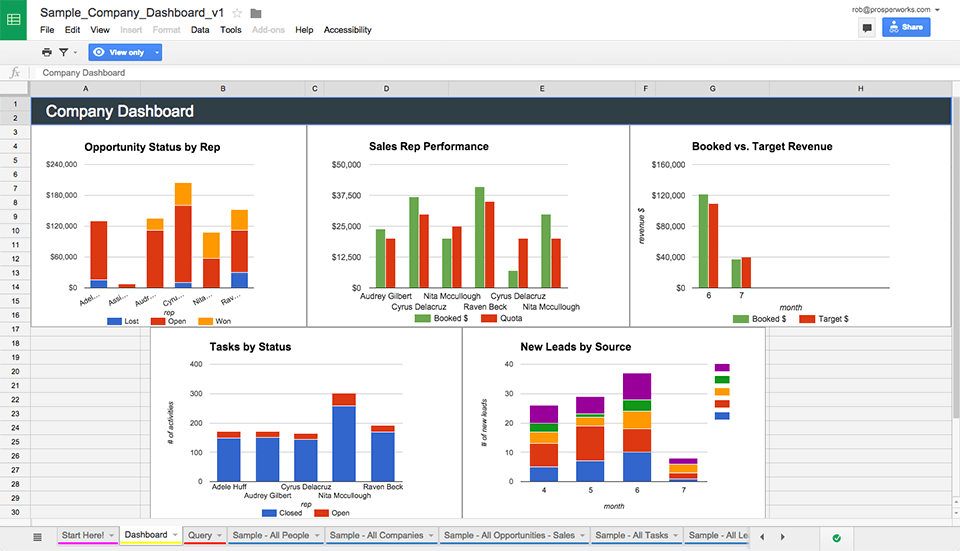Viewport: 960px width, 551px height.
Task: Expand the account email dropdown arrow
Action: click(x=937, y=10)
